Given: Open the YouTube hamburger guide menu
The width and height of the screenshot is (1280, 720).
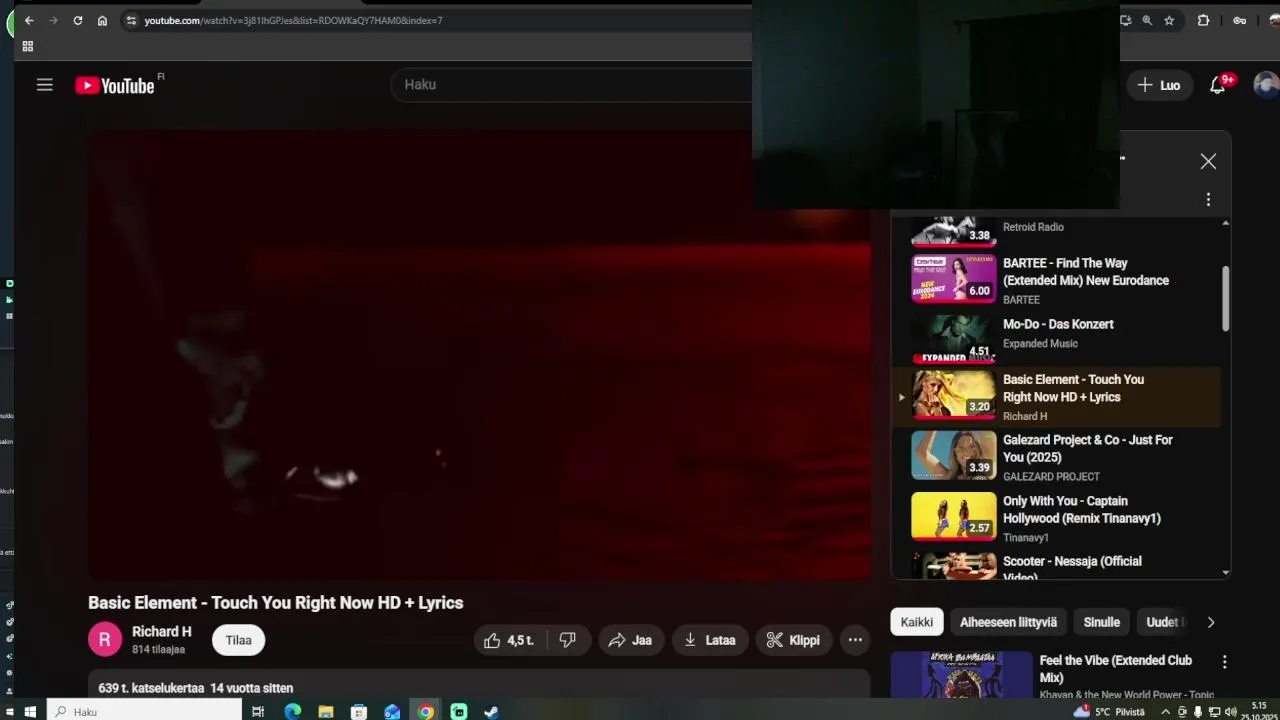Looking at the screenshot, I should click(x=45, y=85).
